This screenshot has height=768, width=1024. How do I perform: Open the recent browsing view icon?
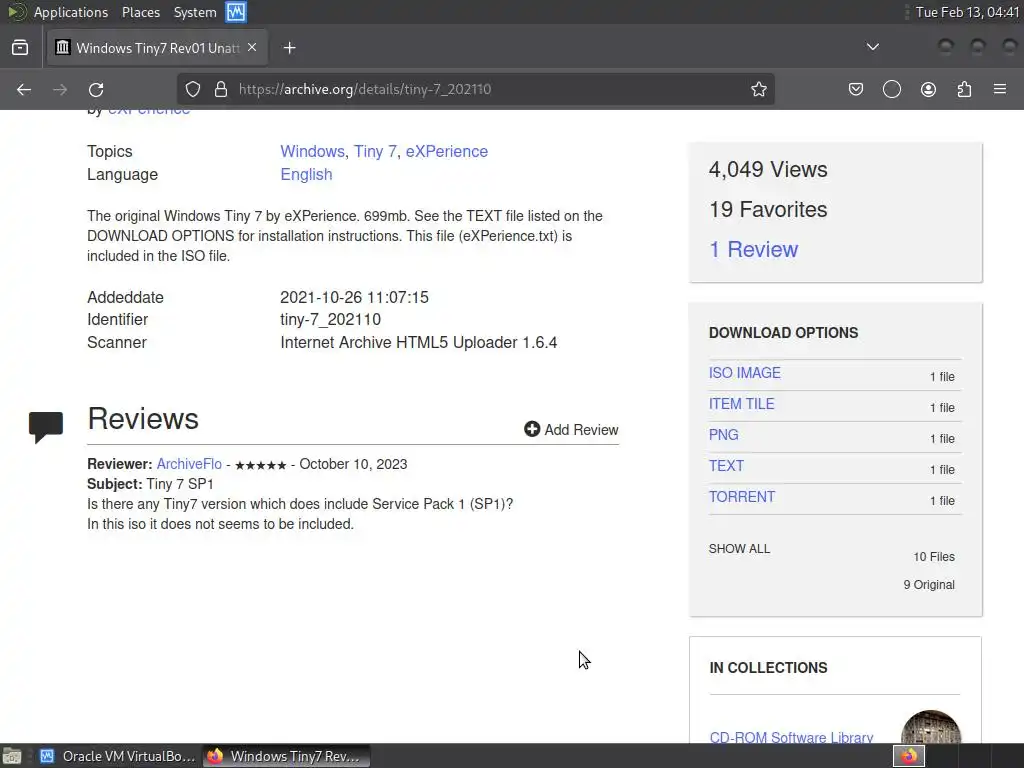click(20, 48)
